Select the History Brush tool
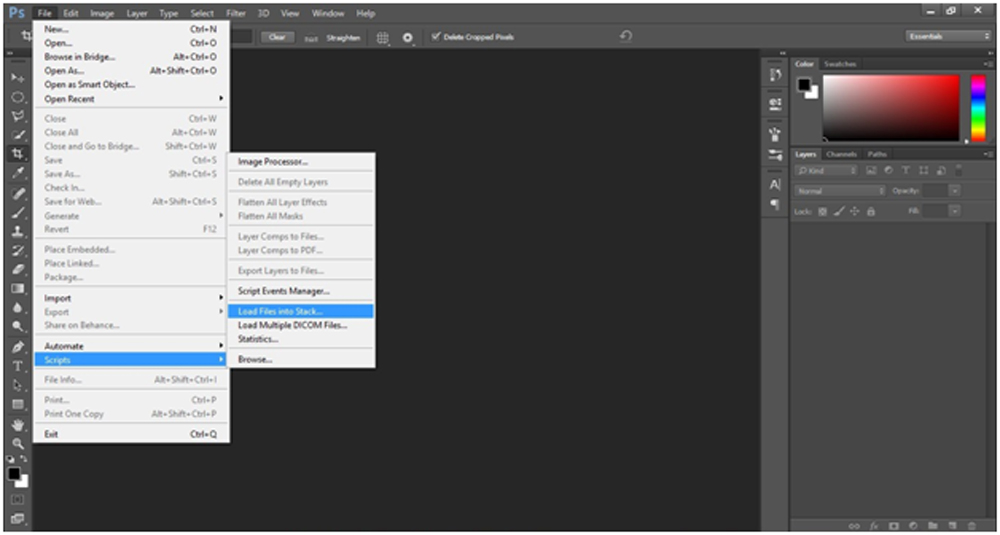This screenshot has height=535, width=1000. pyautogui.click(x=18, y=251)
